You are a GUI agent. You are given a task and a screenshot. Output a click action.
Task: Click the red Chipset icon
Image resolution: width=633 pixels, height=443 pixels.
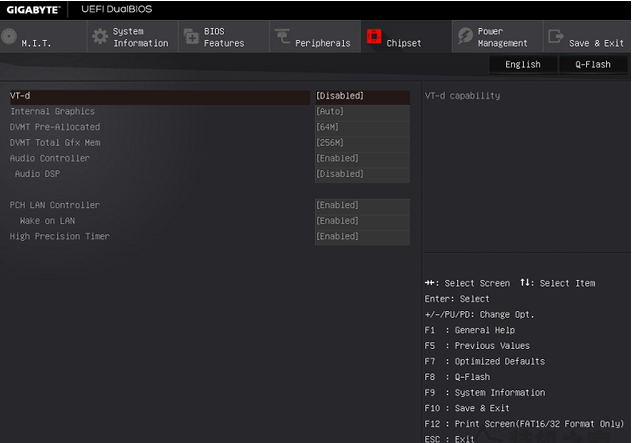pyautogui.click(x=374, y=36)
